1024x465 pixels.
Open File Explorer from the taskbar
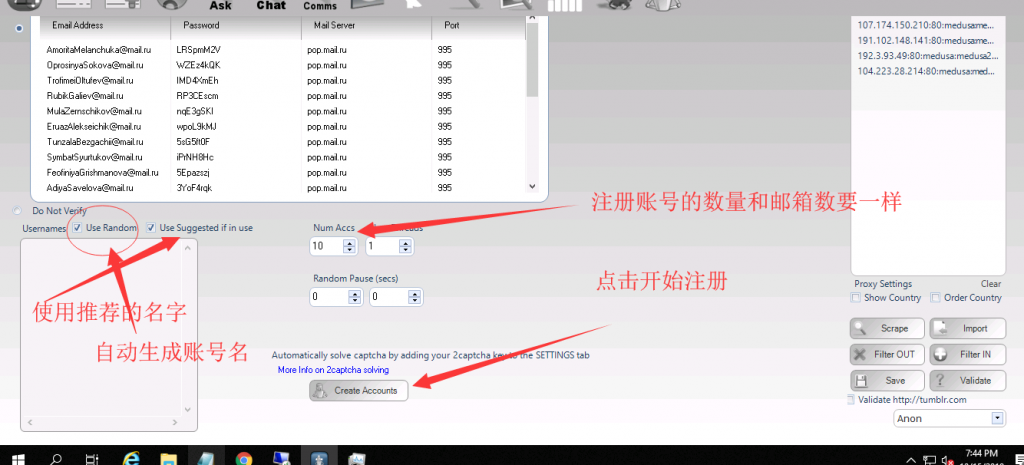pyautogui.click(x=168, y=458)
